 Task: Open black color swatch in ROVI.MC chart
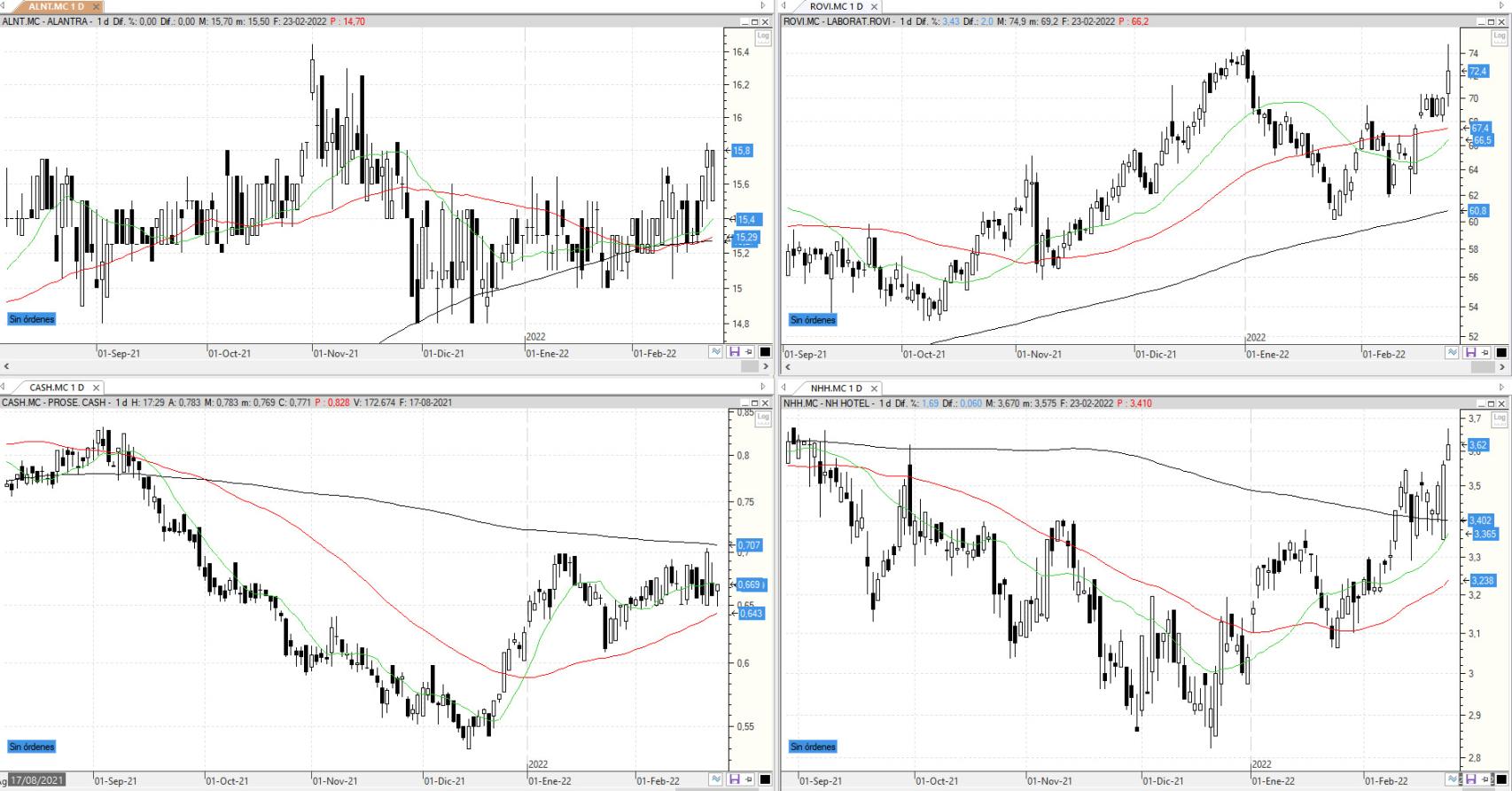click(1501, 352)
